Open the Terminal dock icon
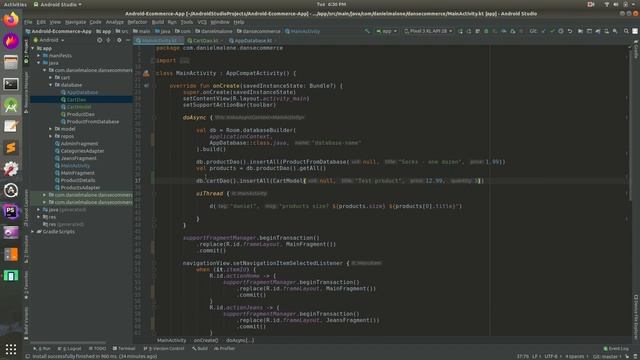Screen dimensions: 640x360 pyautogui.click(x=11, y=84)
